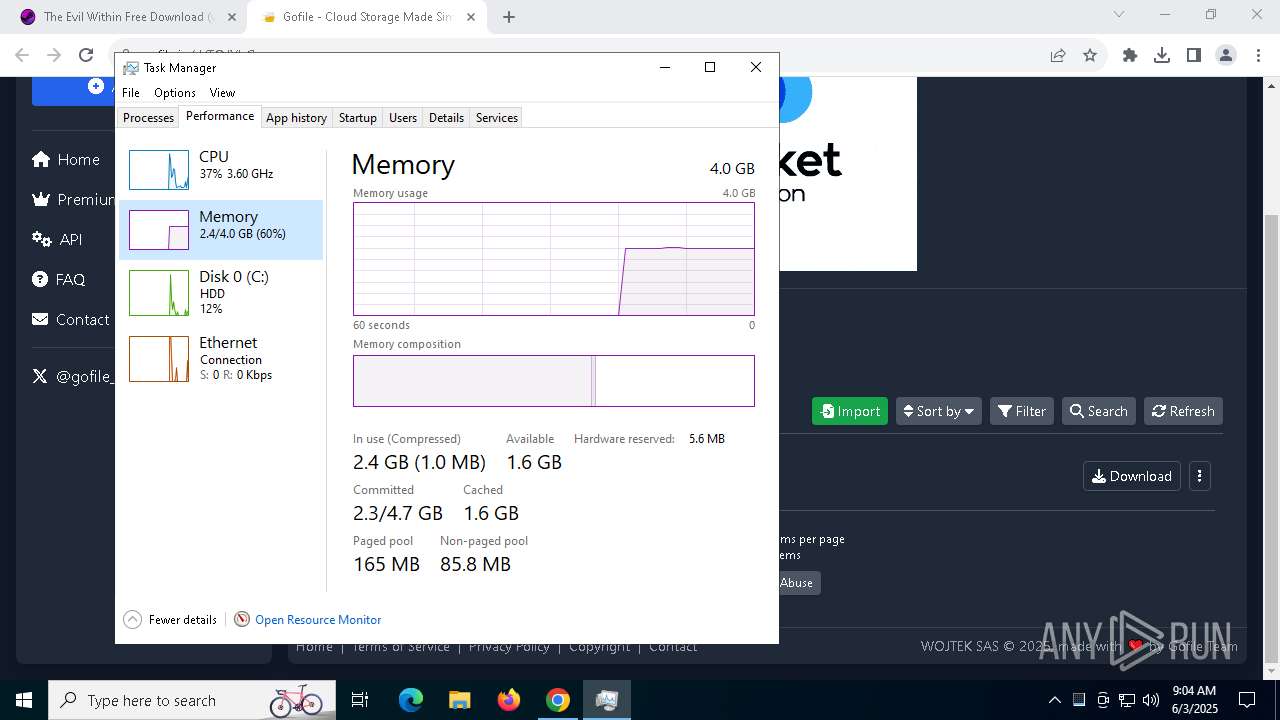Launch Microsoft Edge from taskbar
1280x720 pixels.
[411, 700]
